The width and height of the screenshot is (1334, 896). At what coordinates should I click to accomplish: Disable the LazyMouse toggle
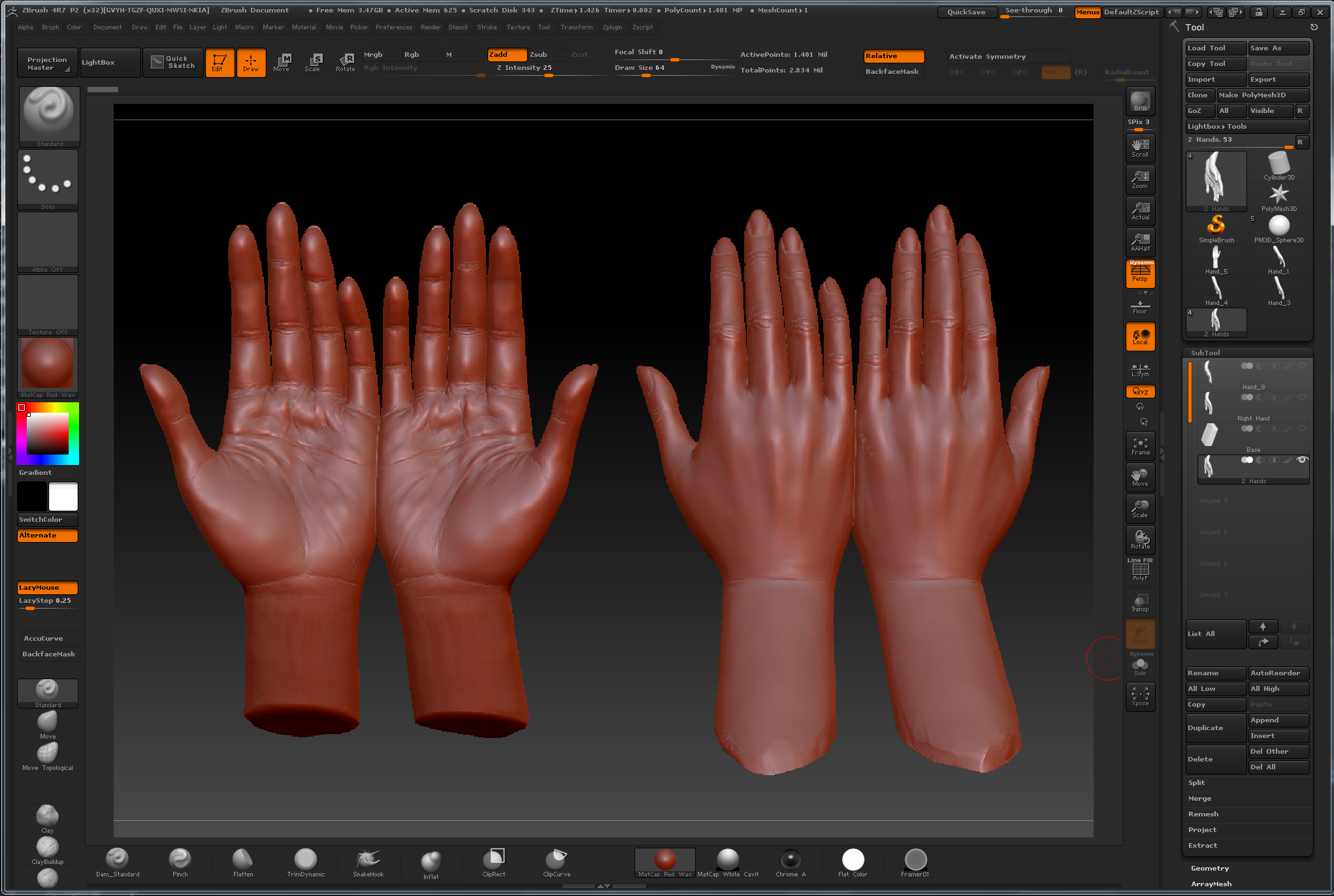click(x=47, y=588)
